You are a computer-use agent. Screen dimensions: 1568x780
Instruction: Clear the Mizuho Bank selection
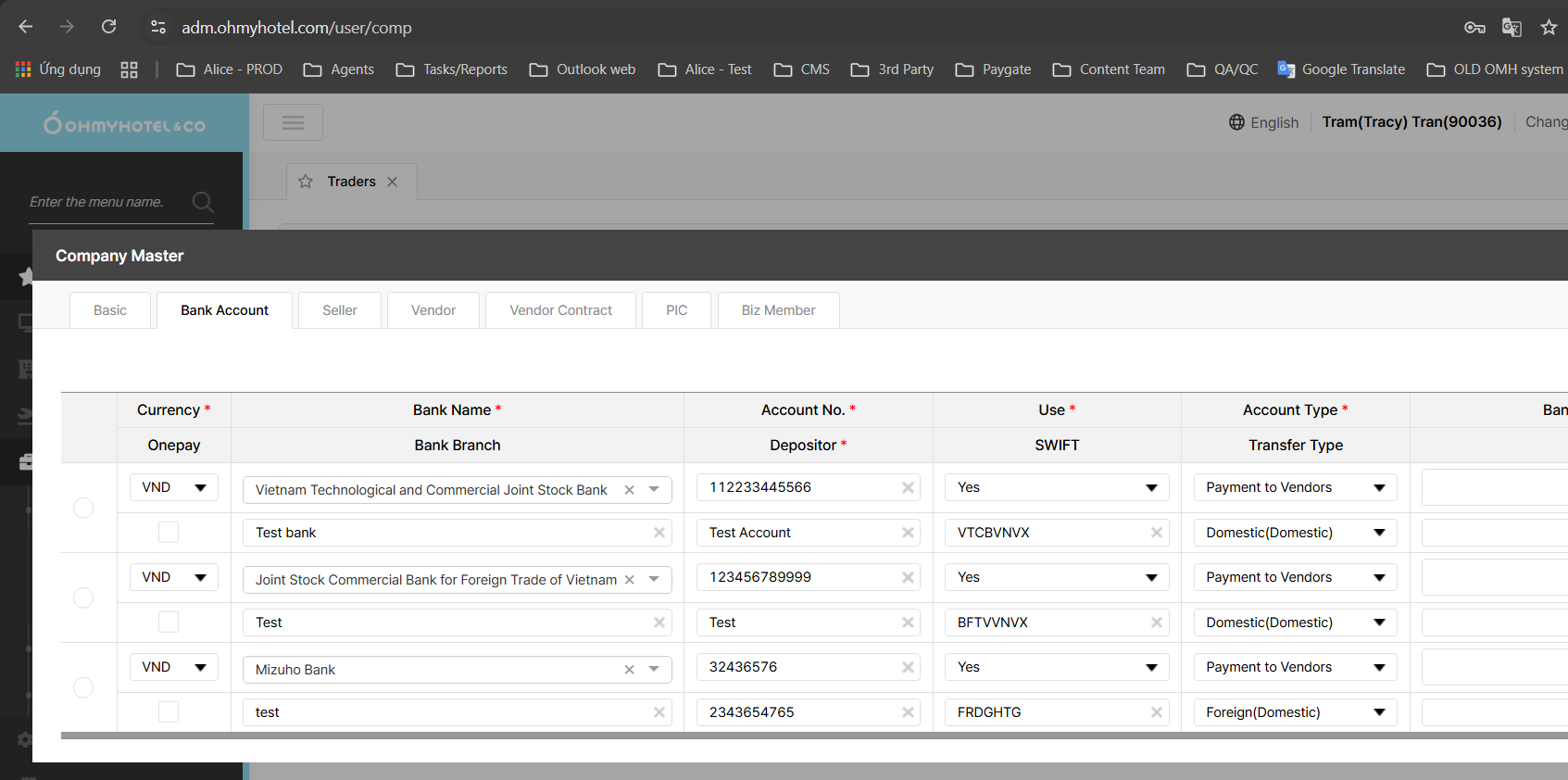[x=629, y=670]
